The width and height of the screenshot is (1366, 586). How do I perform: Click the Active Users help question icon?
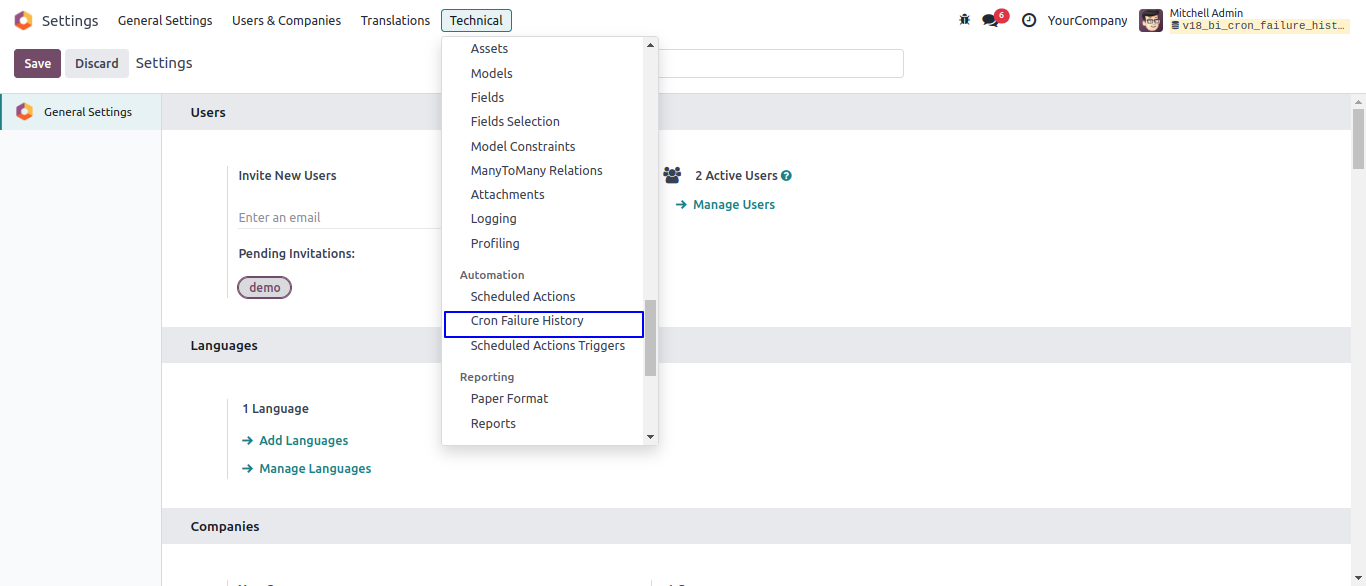coord(786,176)
